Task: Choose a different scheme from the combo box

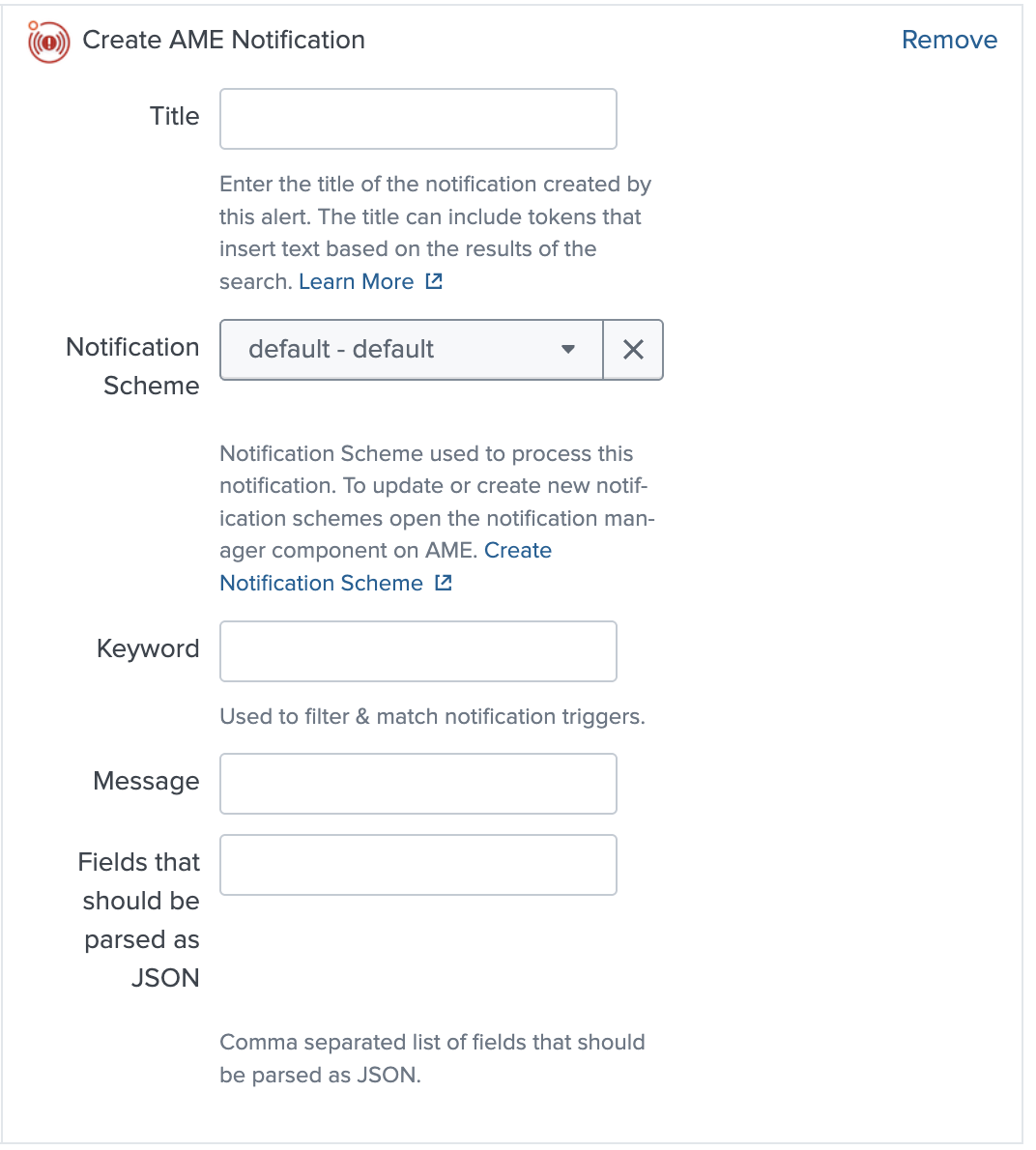Action: point(406,350)
